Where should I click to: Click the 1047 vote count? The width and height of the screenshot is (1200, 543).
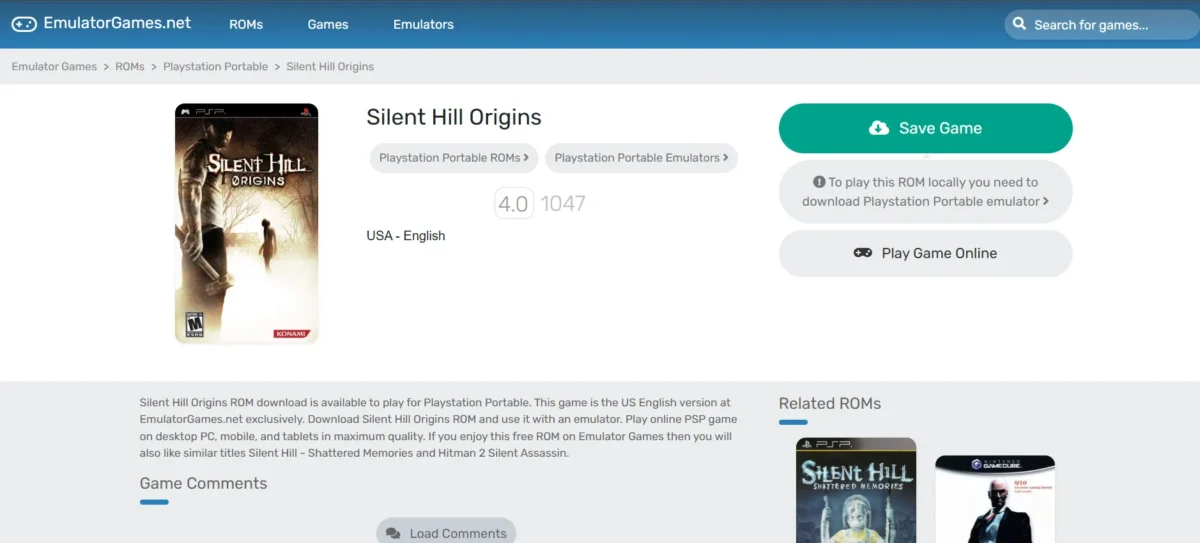563,204
